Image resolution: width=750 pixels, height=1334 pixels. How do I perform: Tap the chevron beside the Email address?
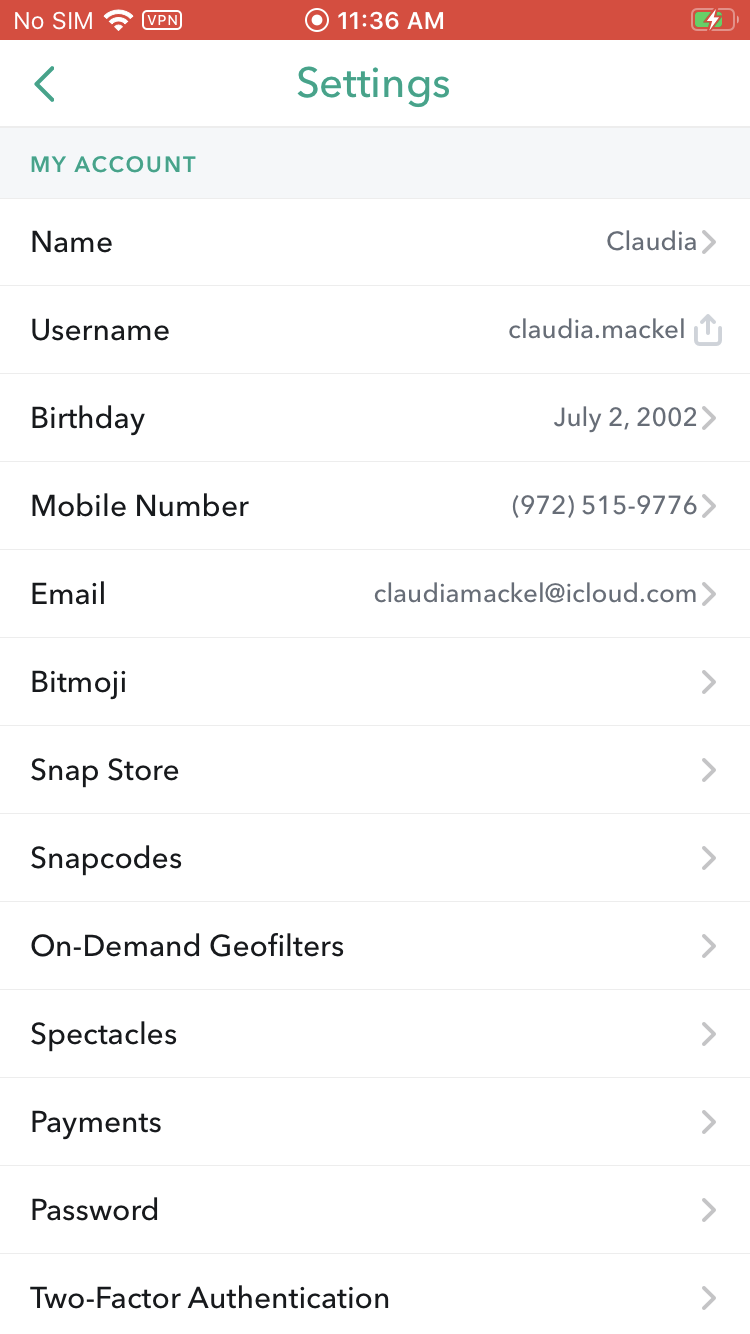tap(709, 594)
